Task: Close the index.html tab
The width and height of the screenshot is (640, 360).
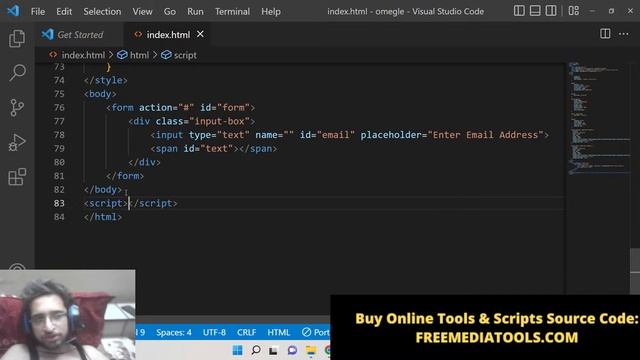Action: coord(200,34)
